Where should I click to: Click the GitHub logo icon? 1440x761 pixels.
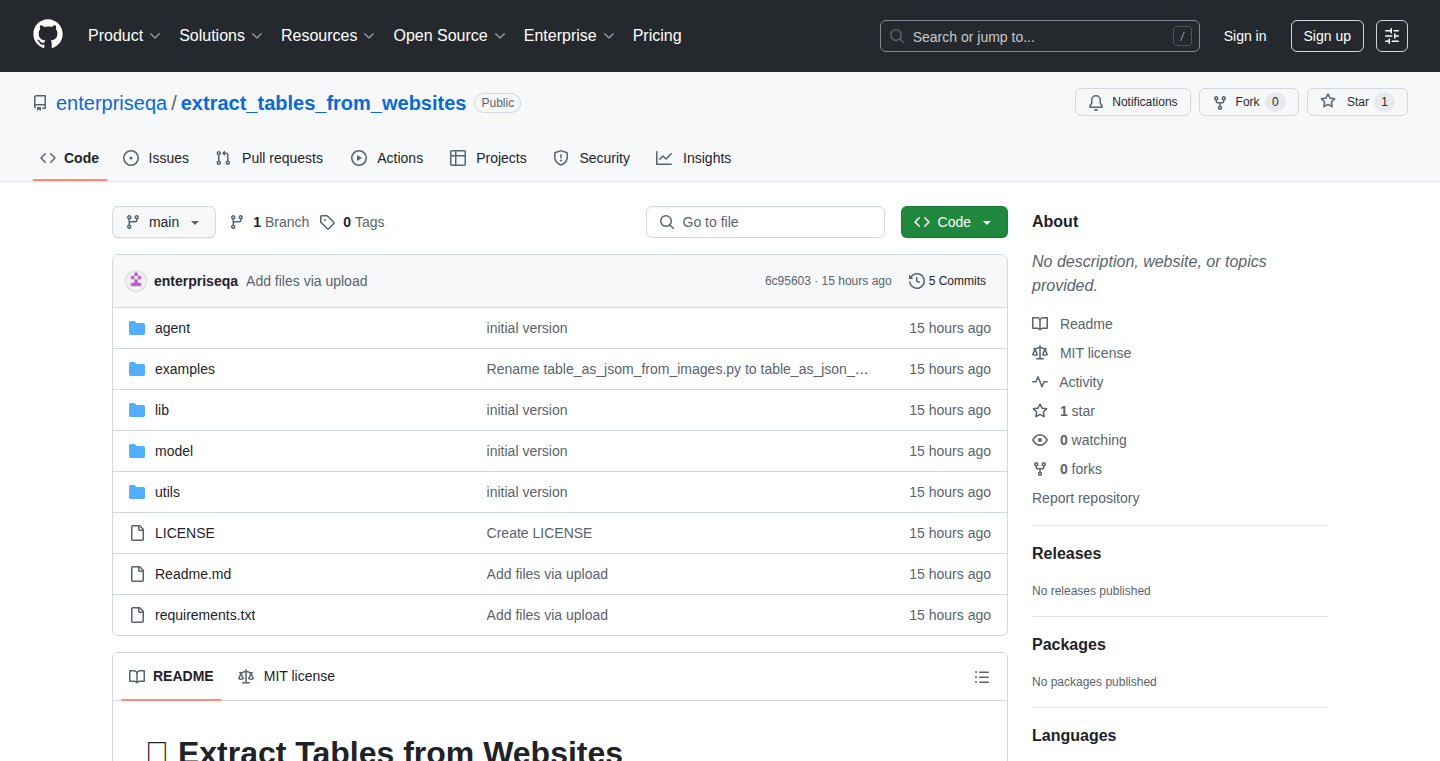pyautogui.click(x=48, y=35)
